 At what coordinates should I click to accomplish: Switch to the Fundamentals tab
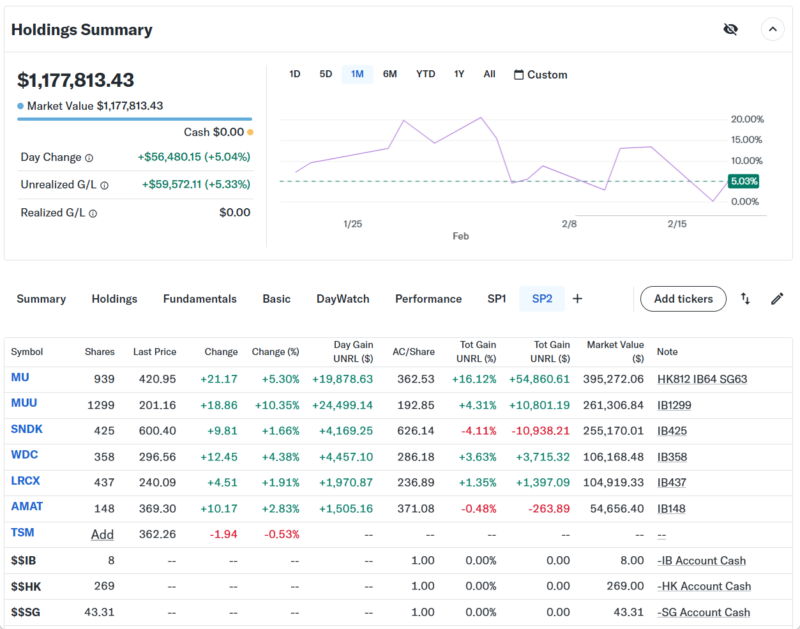coord(200,299)
